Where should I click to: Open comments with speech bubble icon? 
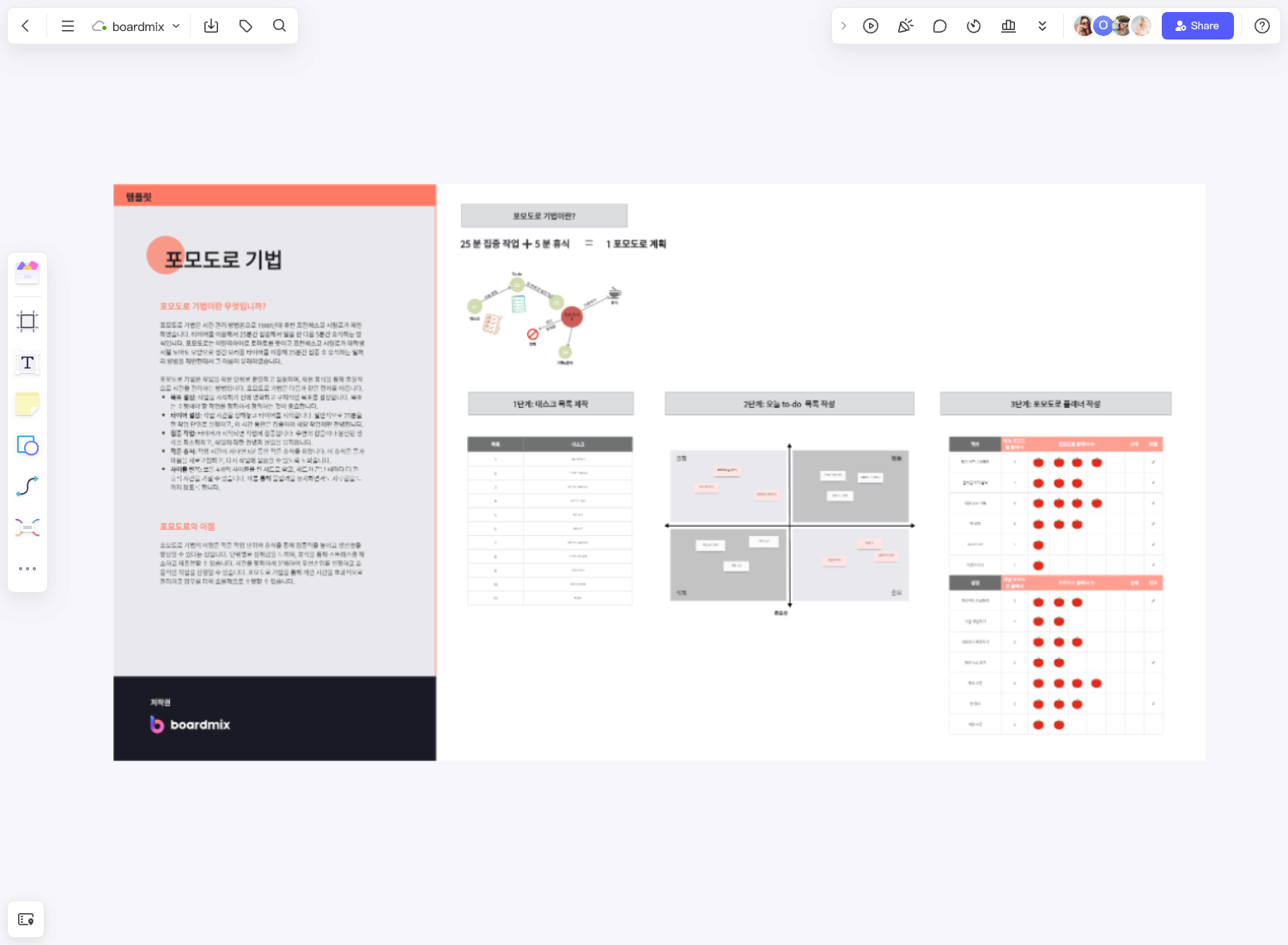coord(939,26)
